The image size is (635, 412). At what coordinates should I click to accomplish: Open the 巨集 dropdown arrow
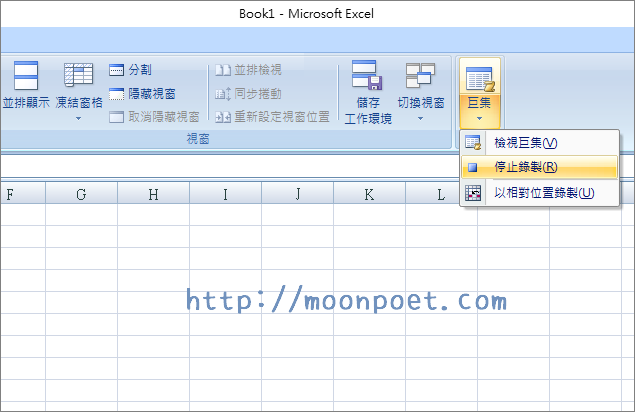[x=479, y=119]
